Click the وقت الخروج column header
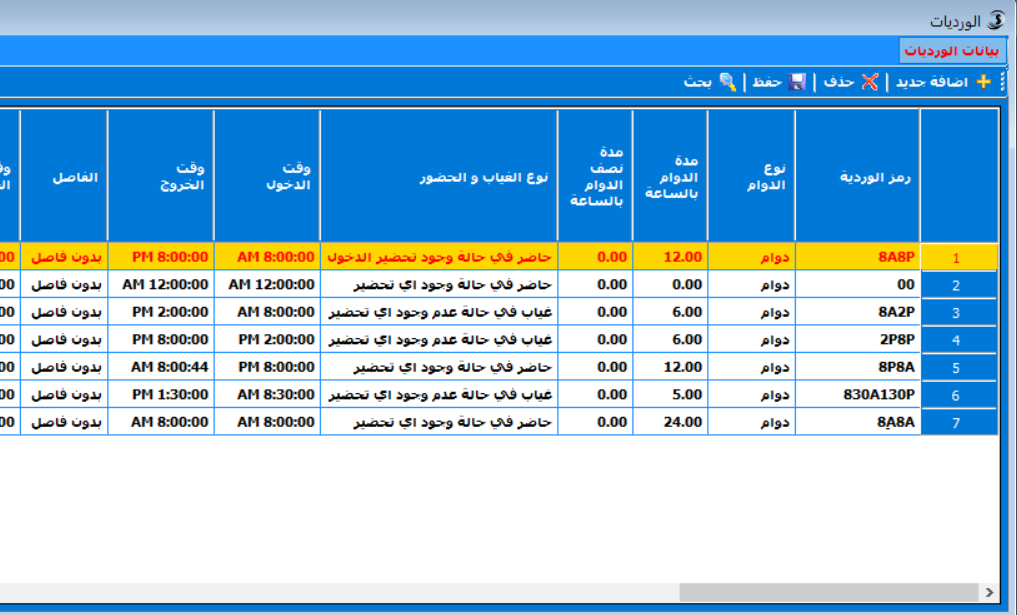The height and width of the screenshot is (615, 1017). [x=161, y=176]
